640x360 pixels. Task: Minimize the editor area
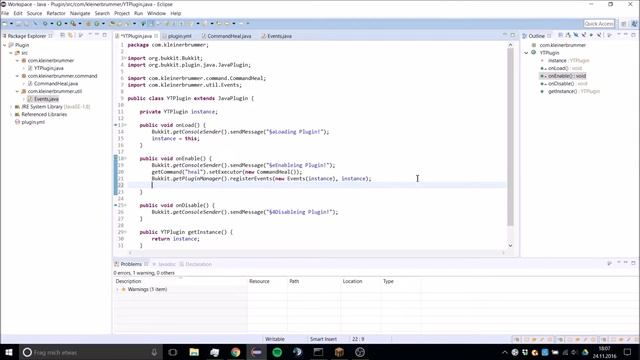click(x=504, y=35)
